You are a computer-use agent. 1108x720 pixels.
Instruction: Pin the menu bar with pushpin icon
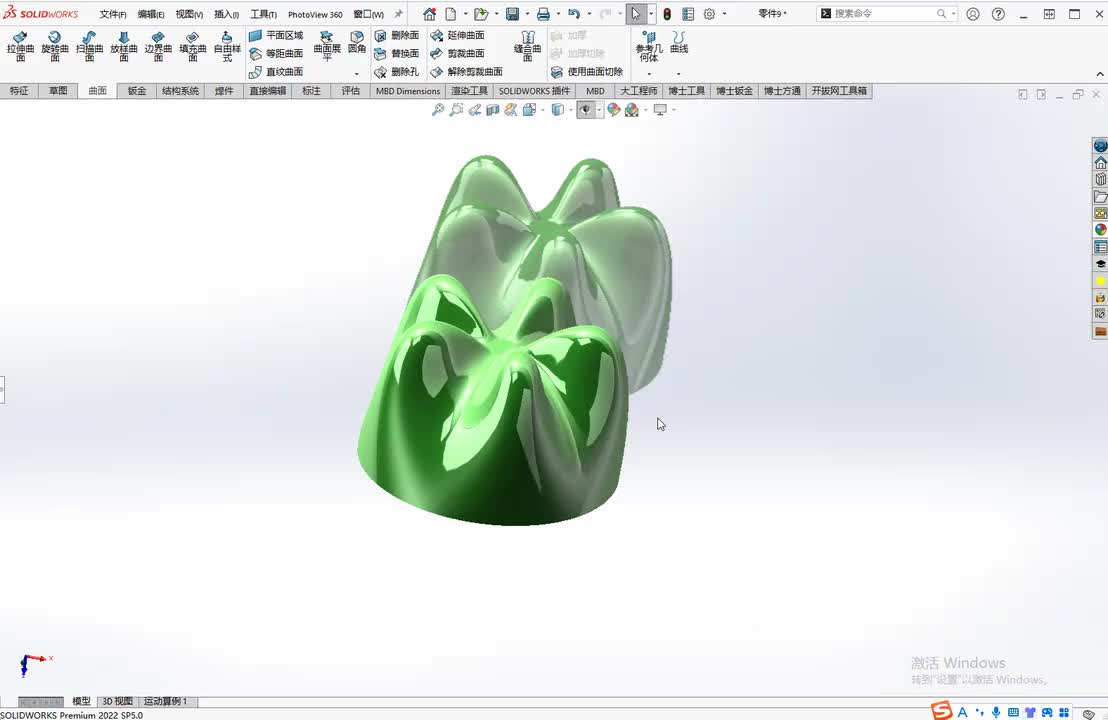pyautogui.click(x=399, y=14)
